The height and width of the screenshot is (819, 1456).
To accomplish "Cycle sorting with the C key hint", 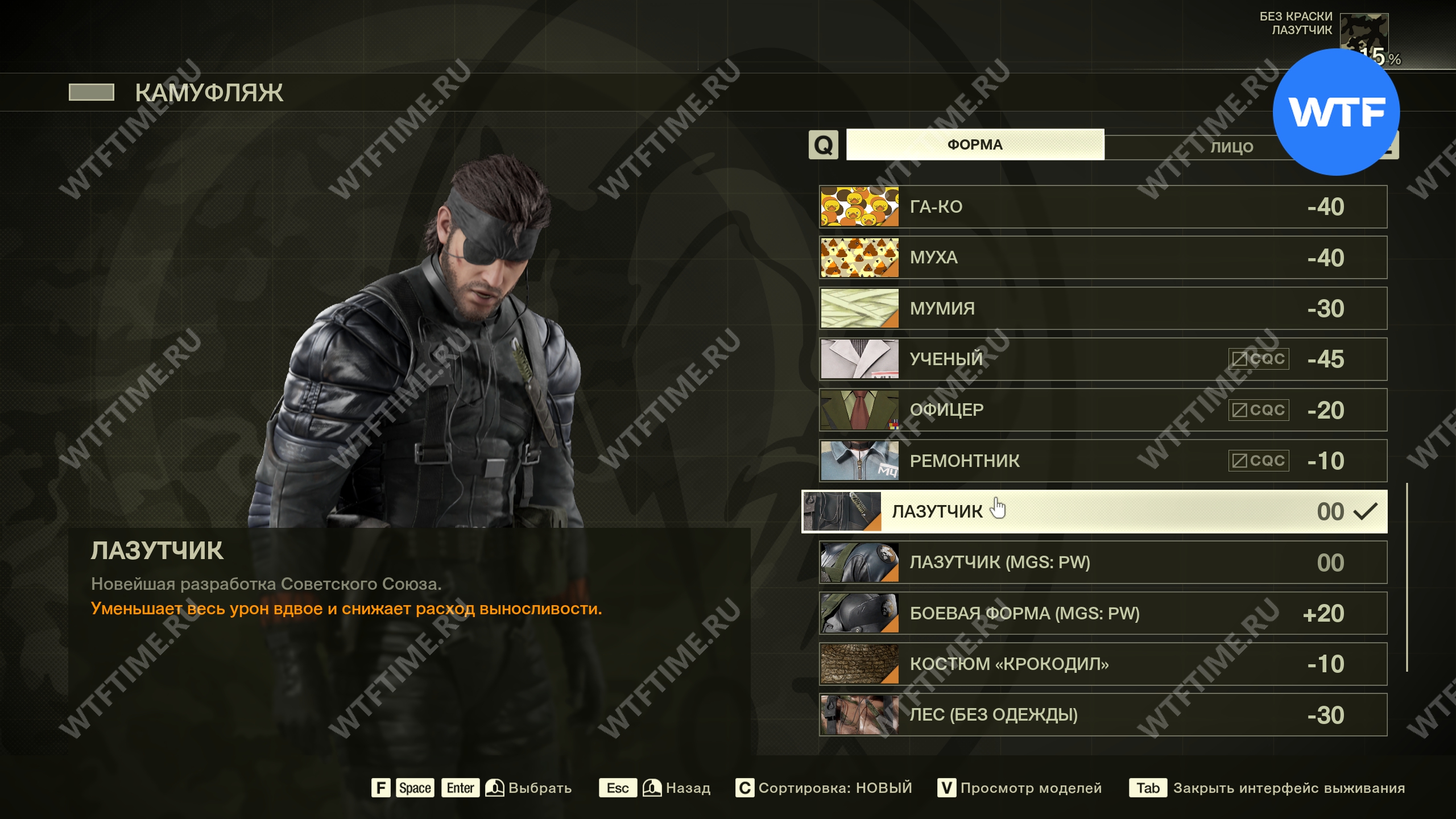I will (x=744, y=788).
